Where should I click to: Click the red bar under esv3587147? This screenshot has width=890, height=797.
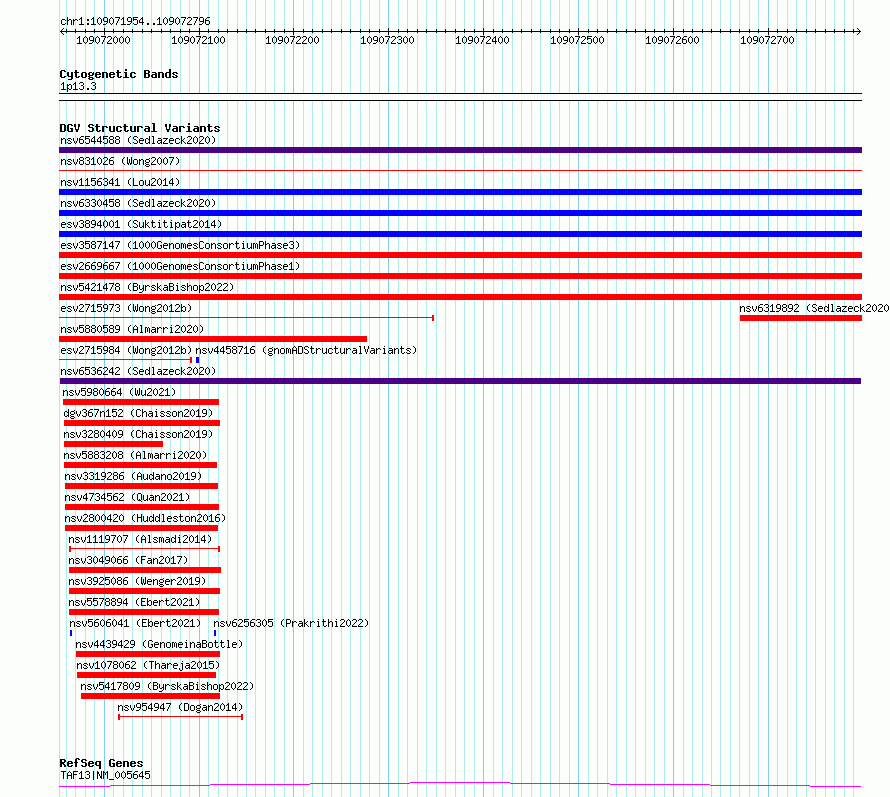pyautogui.click(x=460, y=255)
